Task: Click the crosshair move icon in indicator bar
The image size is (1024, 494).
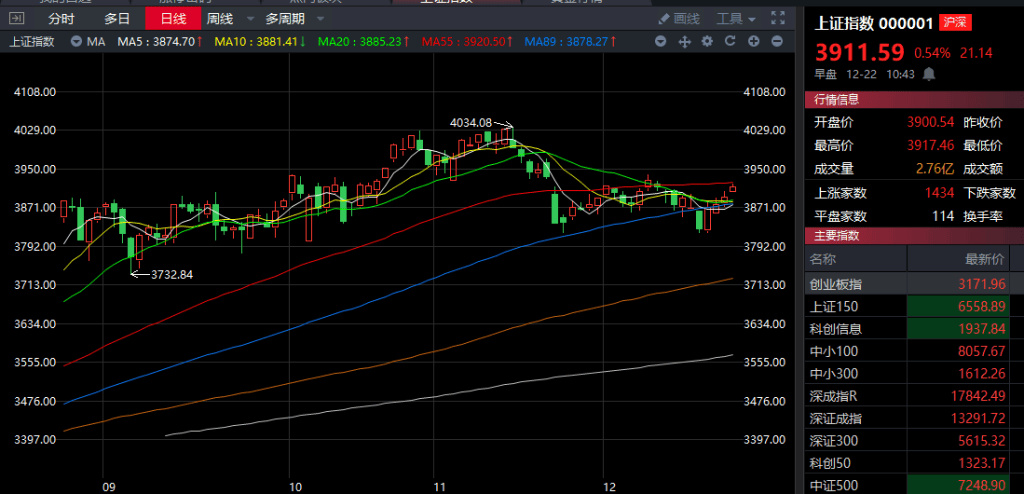Action: pos(685,41)
